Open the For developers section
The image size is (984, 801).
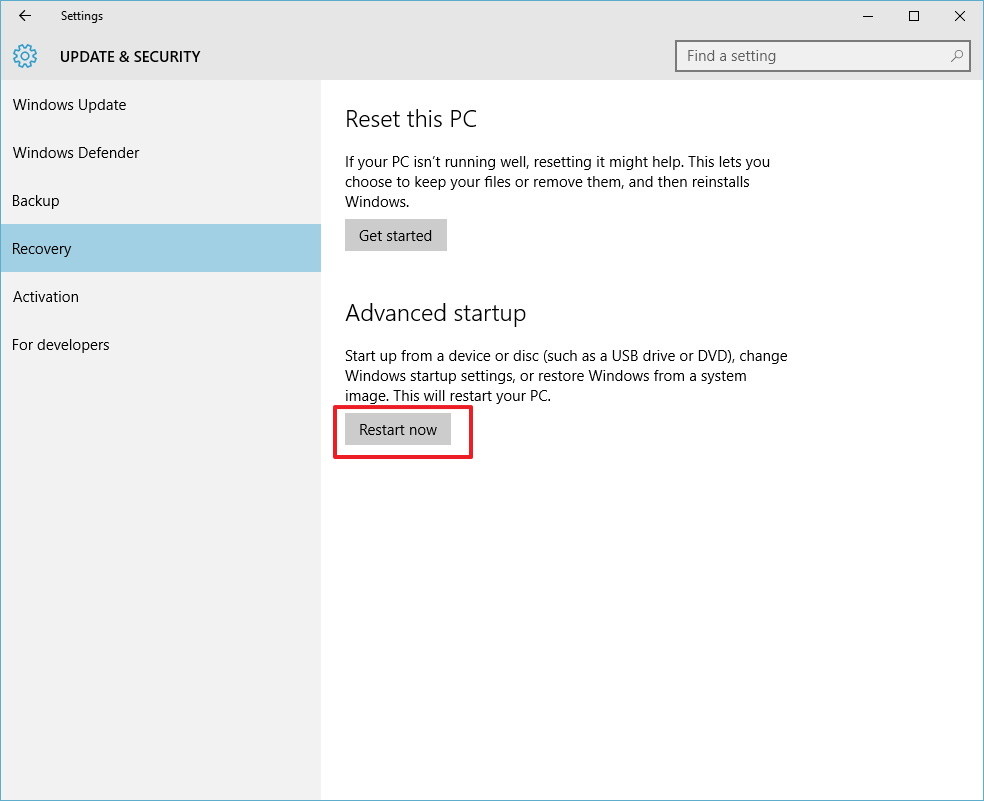tap(60, 344)
